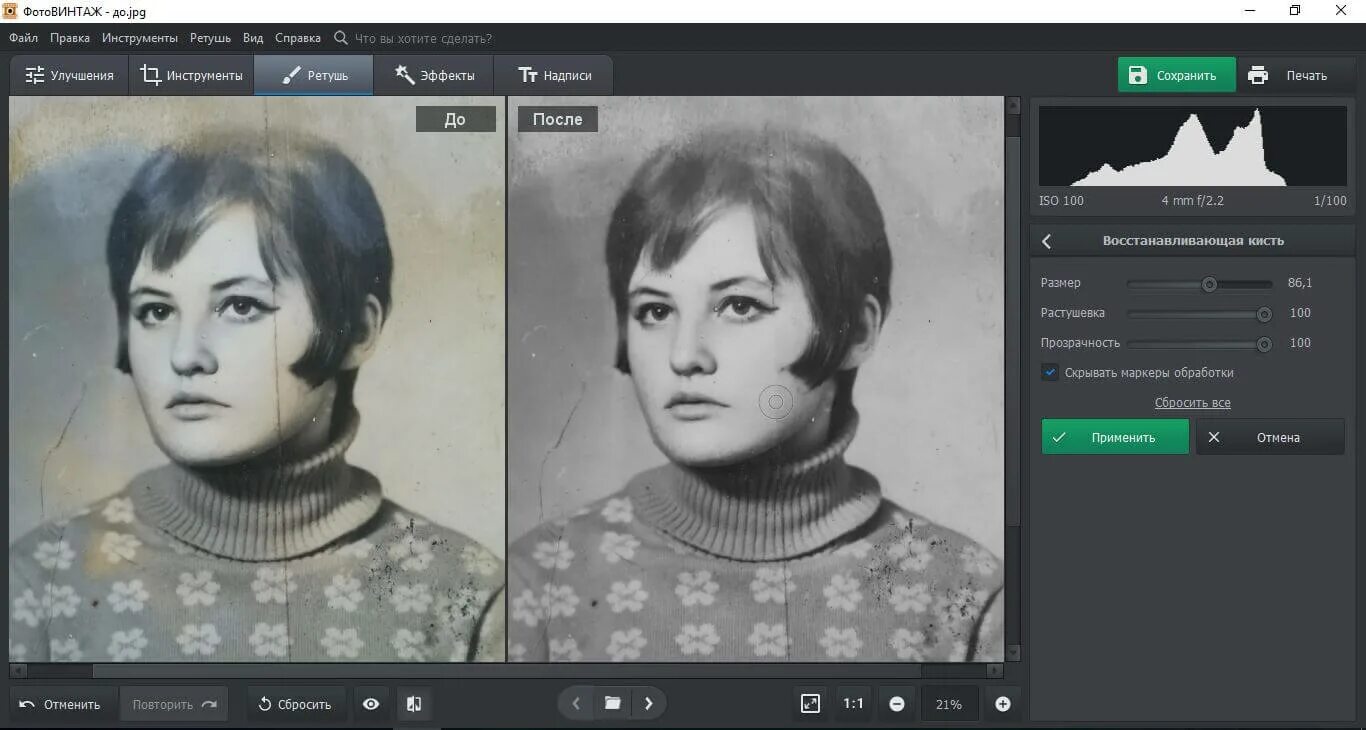Image resolution: width=1366 pixels, height=730 pixels.
Task: Uncheck Скрывать маркеры обработки checkbox
Action: pos(1050,372)
